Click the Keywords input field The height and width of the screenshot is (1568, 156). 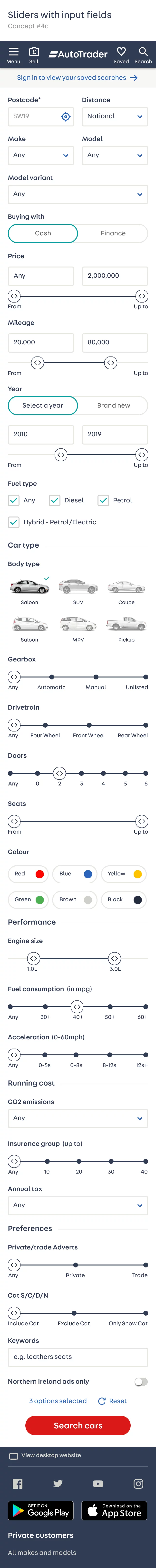78,1357
